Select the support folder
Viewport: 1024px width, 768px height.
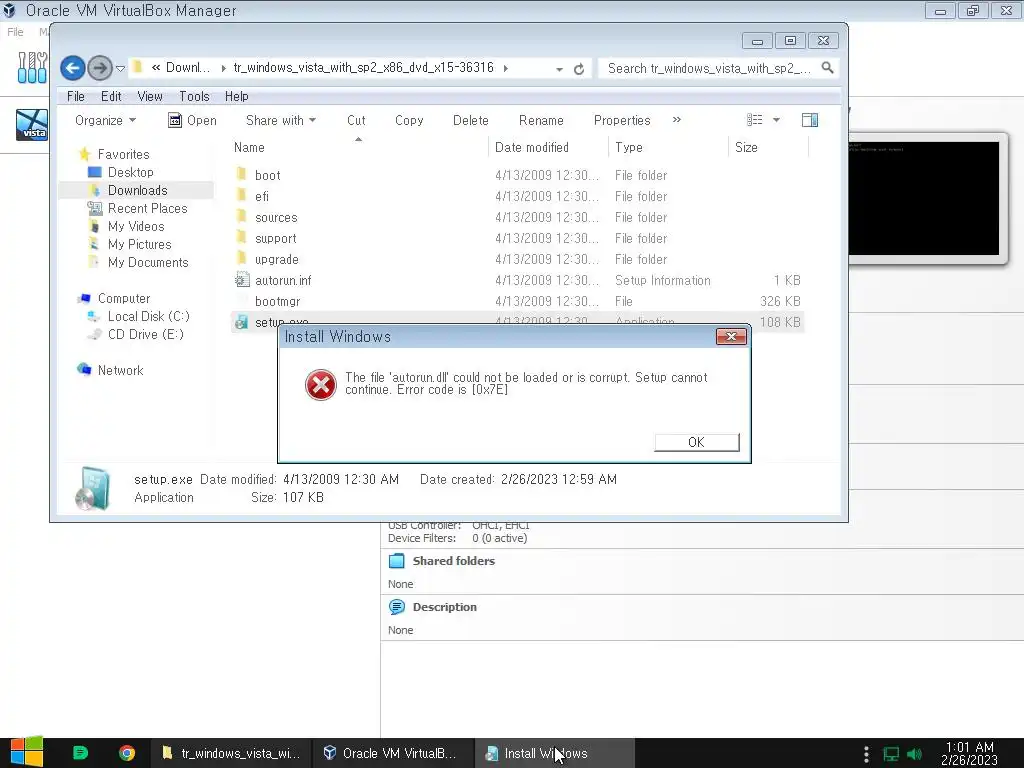click(275, 238)
